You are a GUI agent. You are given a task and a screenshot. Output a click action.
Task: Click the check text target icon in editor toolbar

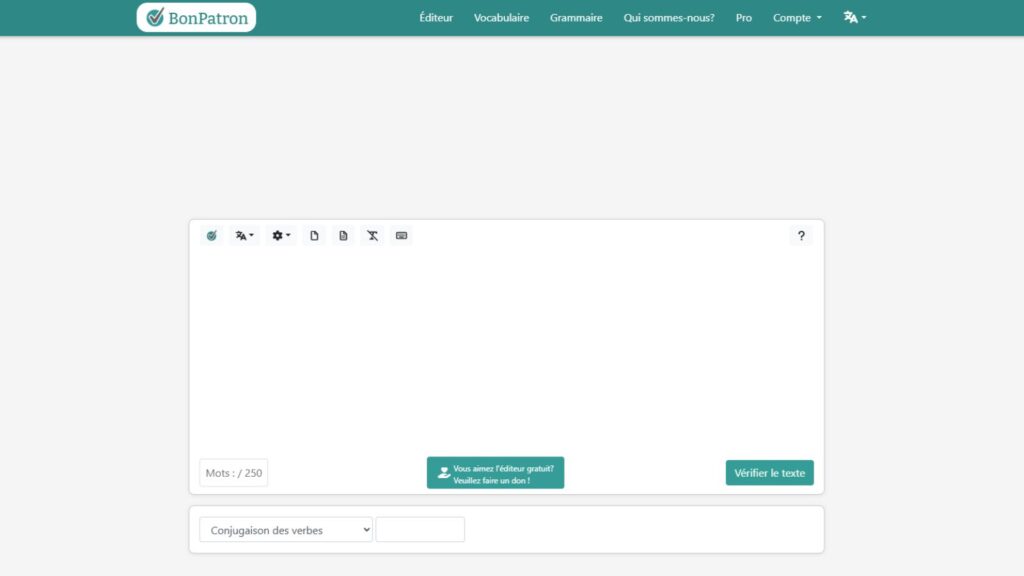tap(212, 236)
